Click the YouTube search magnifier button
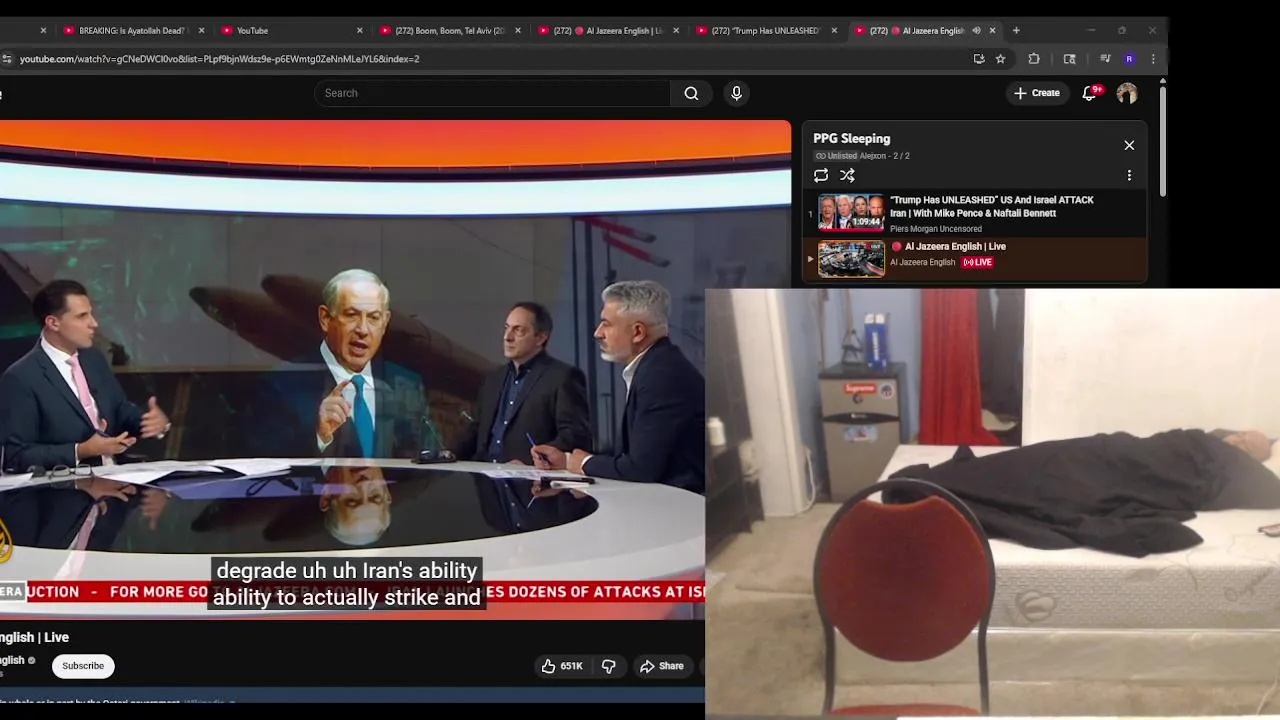The width and height of the screenshot is (1280, 720). [x=691, y=93]
